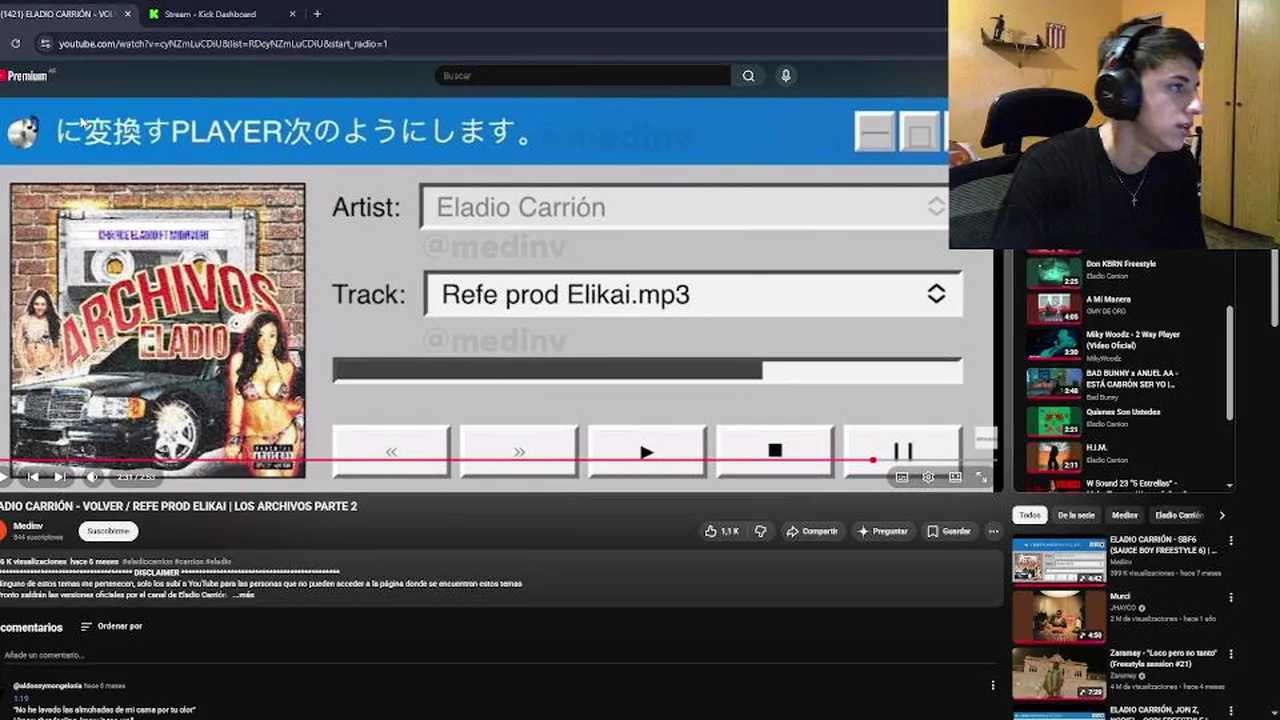This screenshot has height=720, width=1280.
Task: Expand the description with ...más
Action: (x=243, y=594)
